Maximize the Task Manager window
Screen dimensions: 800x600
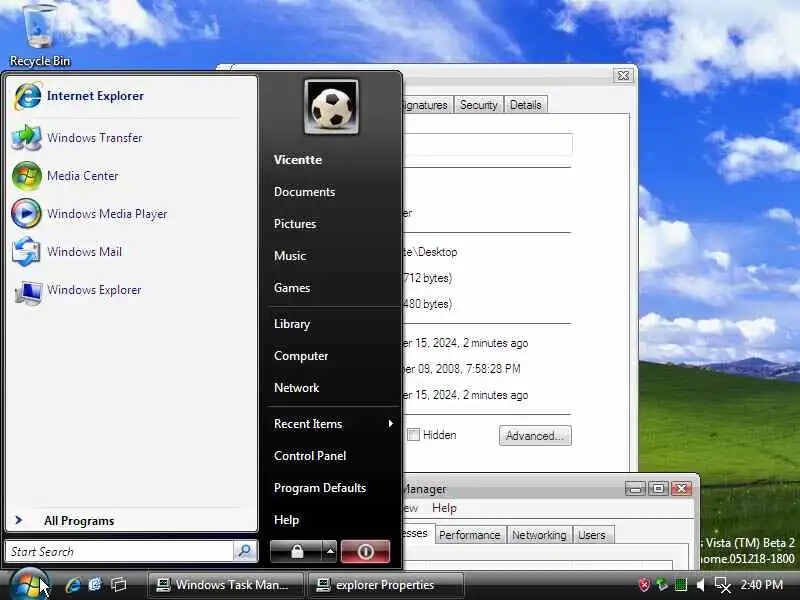[658, 489]
